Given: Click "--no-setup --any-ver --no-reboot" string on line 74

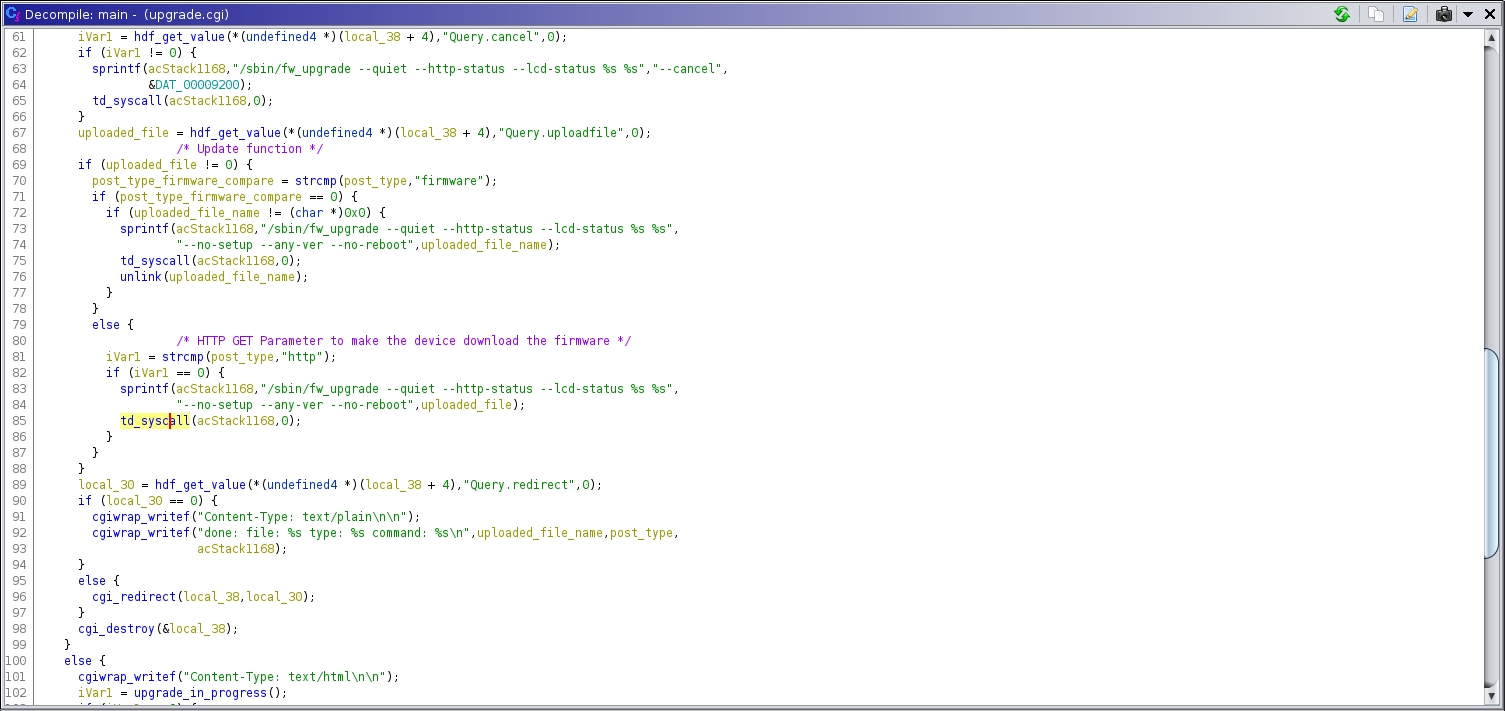Looking at the screenshot, I should 295,245.
